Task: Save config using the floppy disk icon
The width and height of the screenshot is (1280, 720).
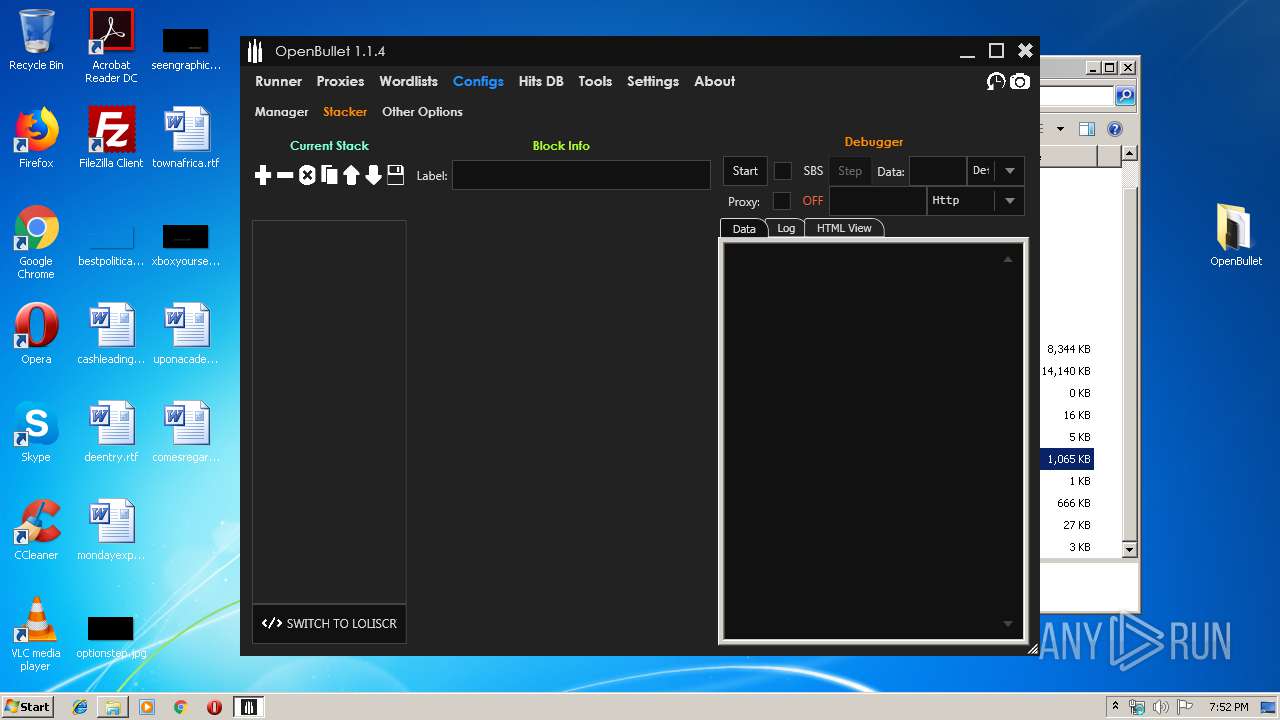Action: [395, 175]
